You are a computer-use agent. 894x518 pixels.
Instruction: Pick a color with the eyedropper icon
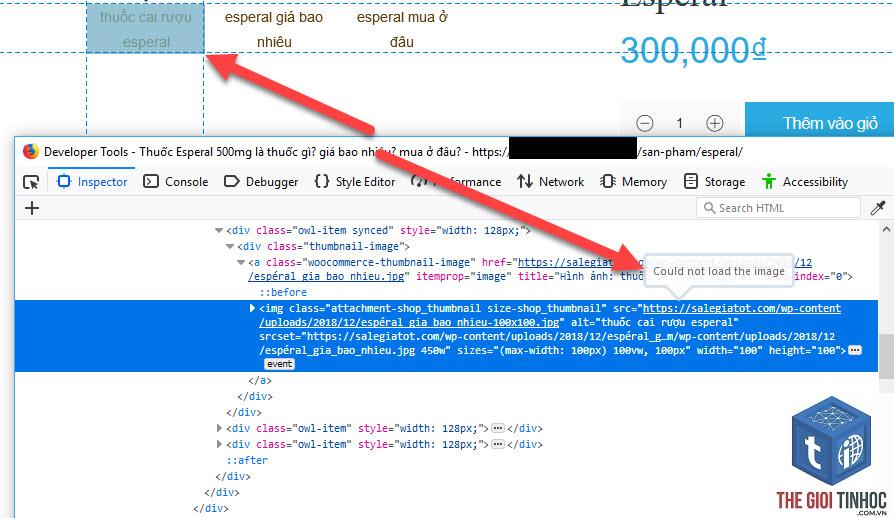[x=878, y=208]
